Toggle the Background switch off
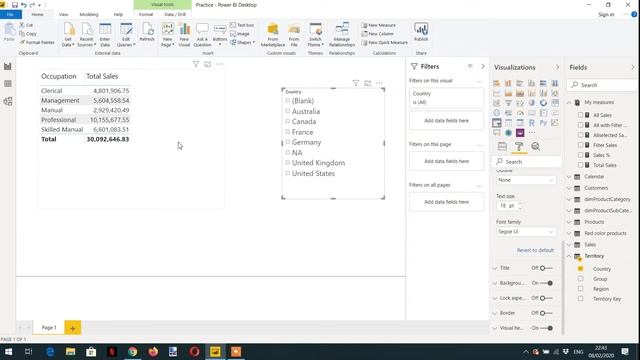Viewport: 640px width, 360px height. pyautogui.click(x=546, y=283)
